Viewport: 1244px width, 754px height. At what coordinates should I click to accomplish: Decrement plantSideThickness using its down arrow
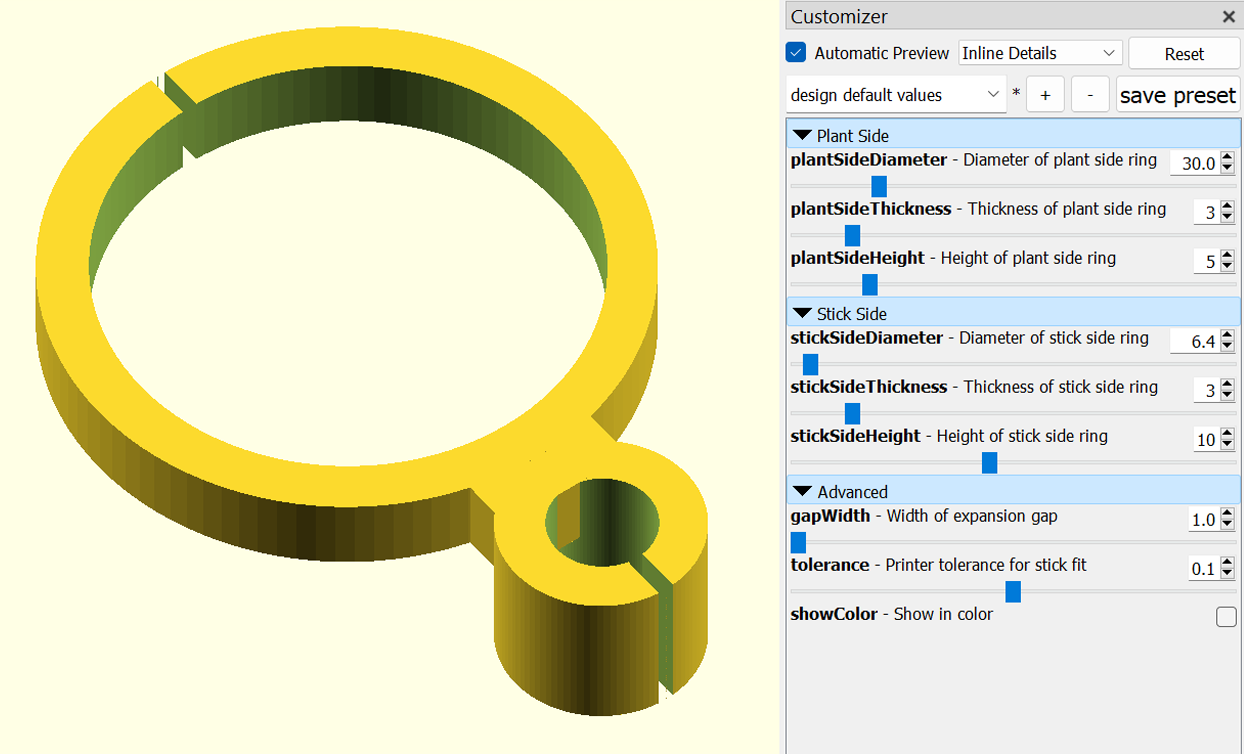pos(1227,217)
